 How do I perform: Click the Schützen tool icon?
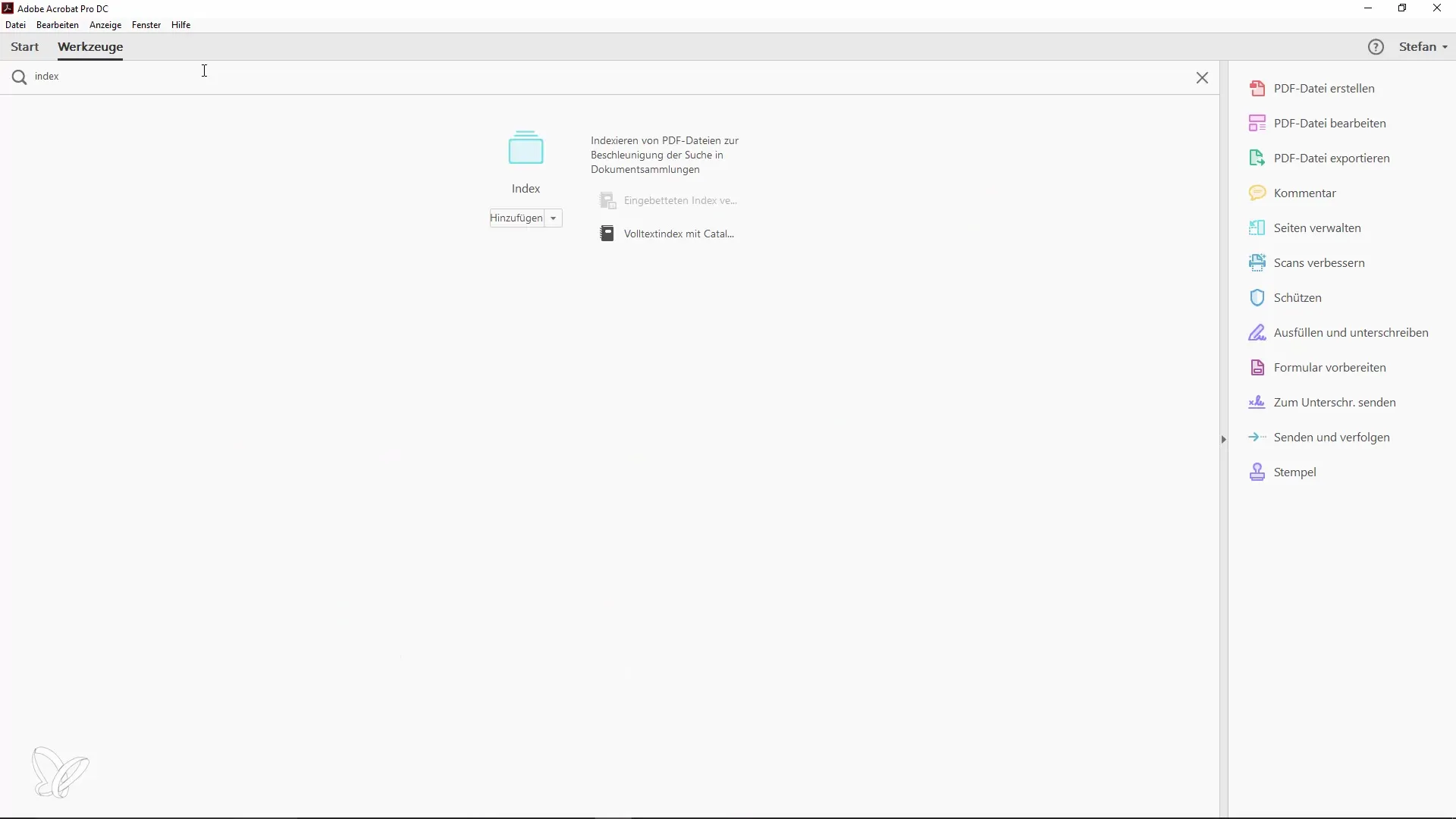[x=1257, y=297]
